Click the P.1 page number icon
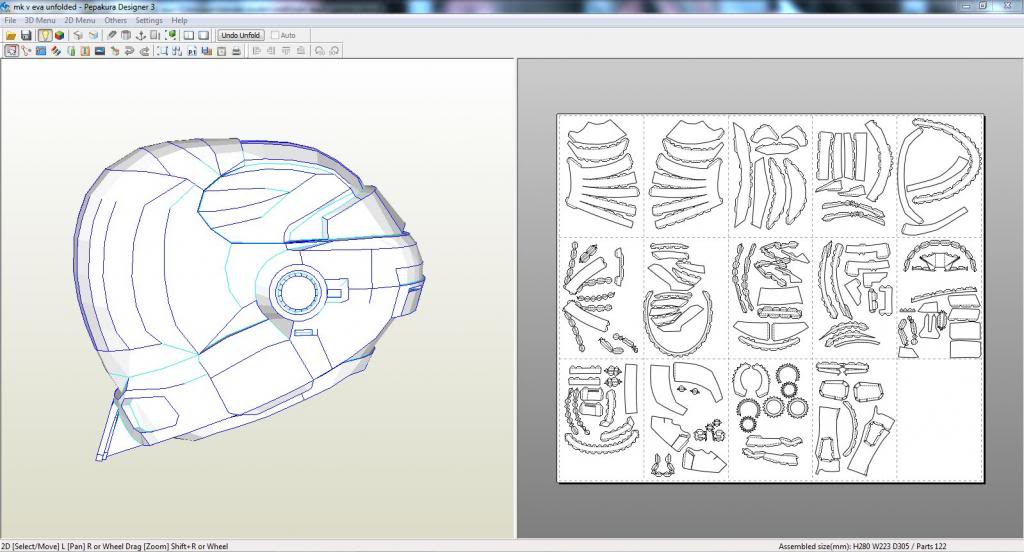The width and height of the screenshot is (1024, 552). 192,50
